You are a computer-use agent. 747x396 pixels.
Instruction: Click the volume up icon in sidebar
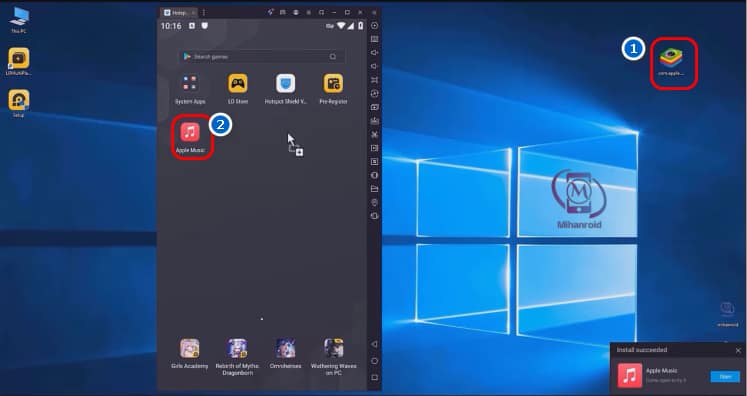point(374,52)
